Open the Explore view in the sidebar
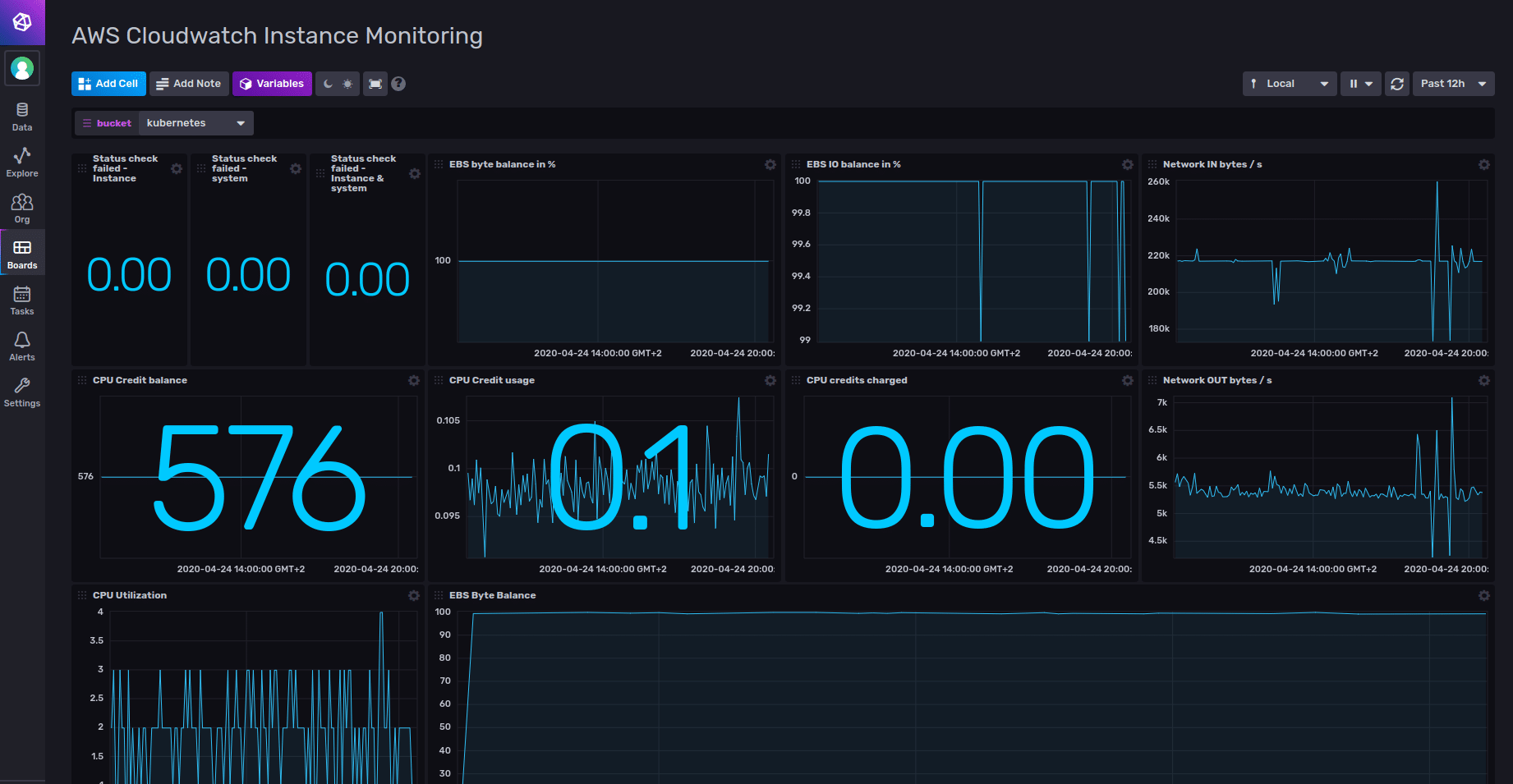Viewport: 1513px width, 784px height. (21, 161)
